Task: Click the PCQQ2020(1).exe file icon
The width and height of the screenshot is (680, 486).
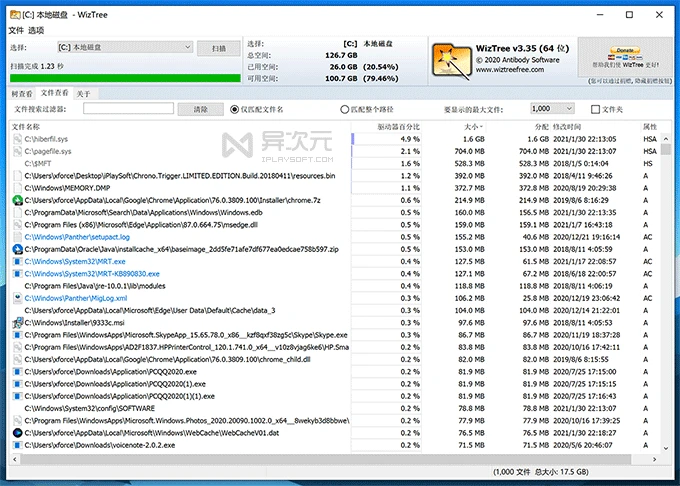Action: tap(17, 384)
